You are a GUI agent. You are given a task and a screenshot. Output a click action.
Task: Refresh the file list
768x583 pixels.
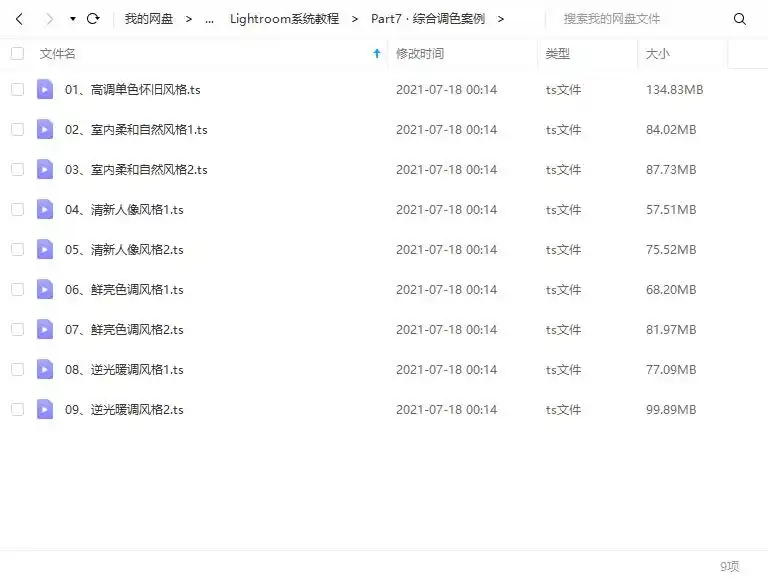click(x=93, y=19)
